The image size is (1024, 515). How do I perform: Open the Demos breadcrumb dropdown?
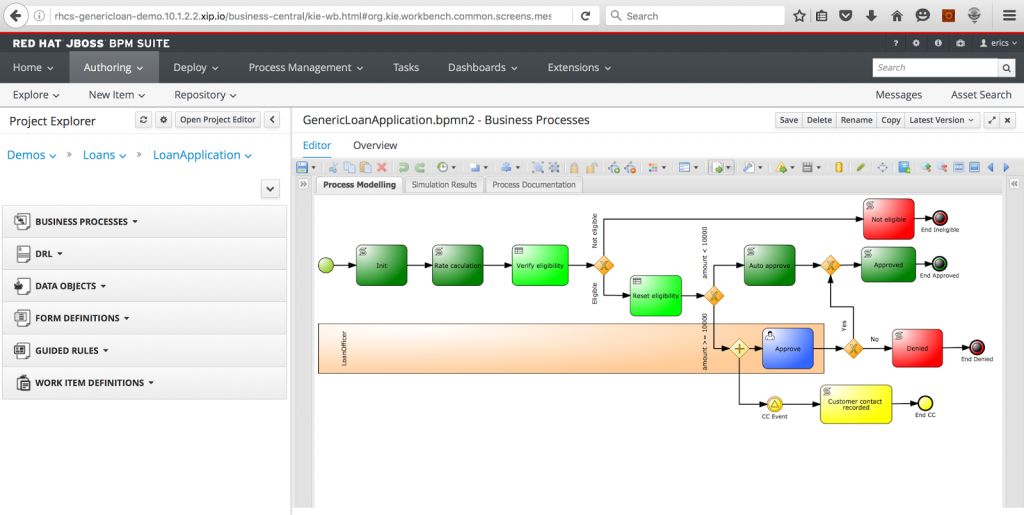[x=31, y=155]
